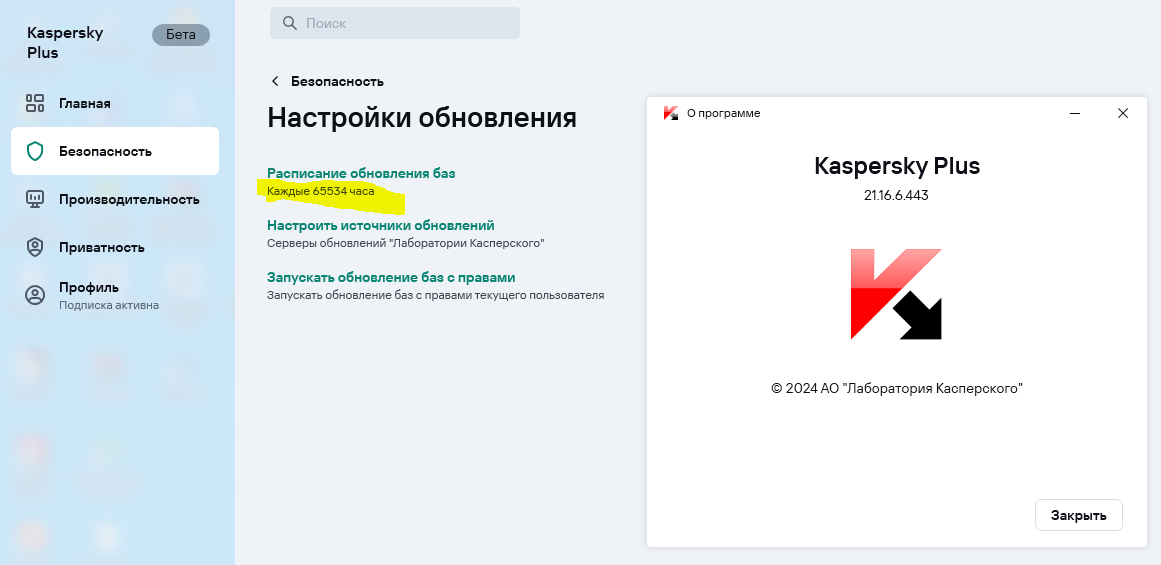The width and height of the screenshot is (1161, 565).
Task: Click the Серверы обновлений "Лаборатории Касперского" text
Action: [406, 243]
